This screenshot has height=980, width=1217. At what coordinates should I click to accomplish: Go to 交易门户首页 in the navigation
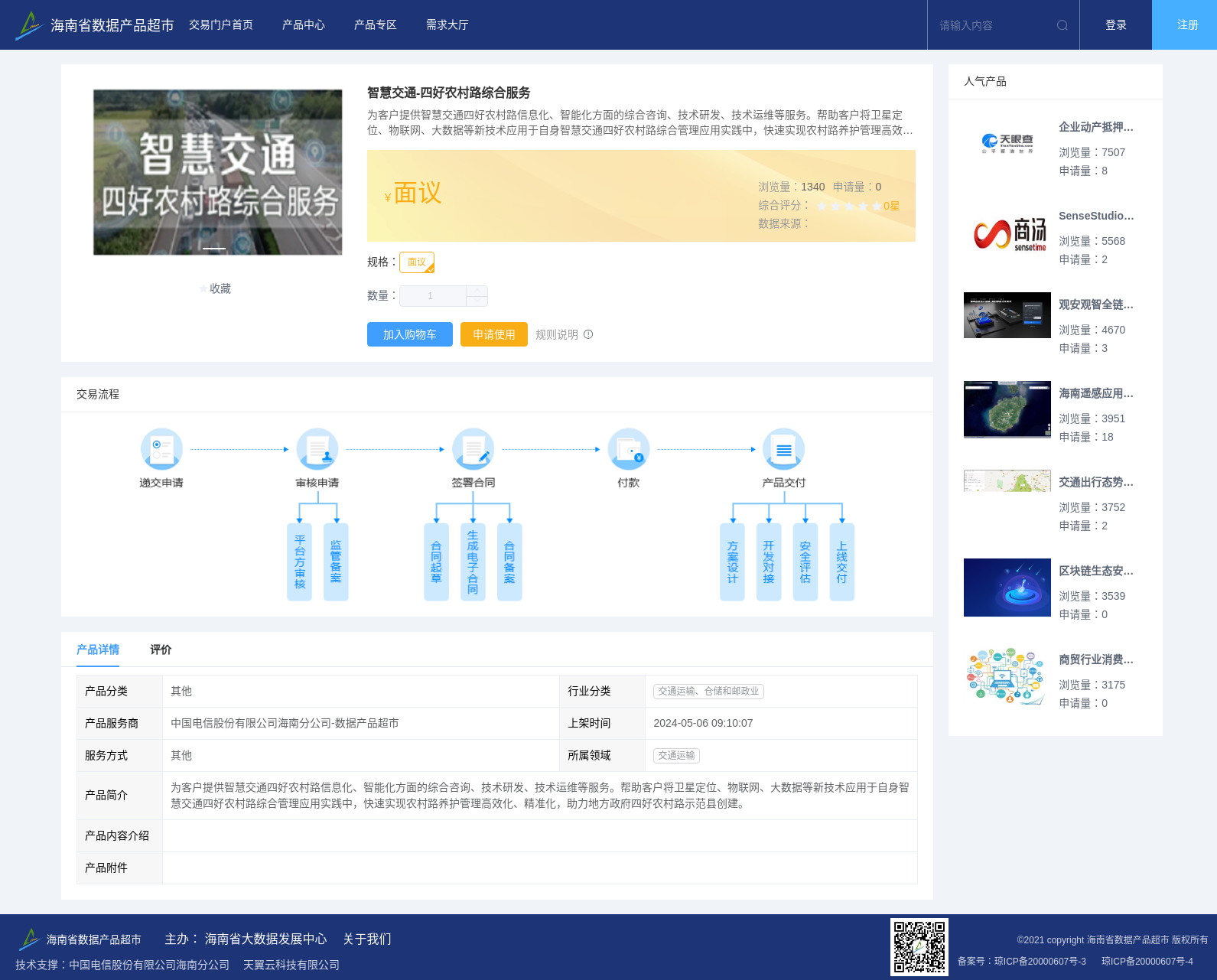(x=221, y=25)
